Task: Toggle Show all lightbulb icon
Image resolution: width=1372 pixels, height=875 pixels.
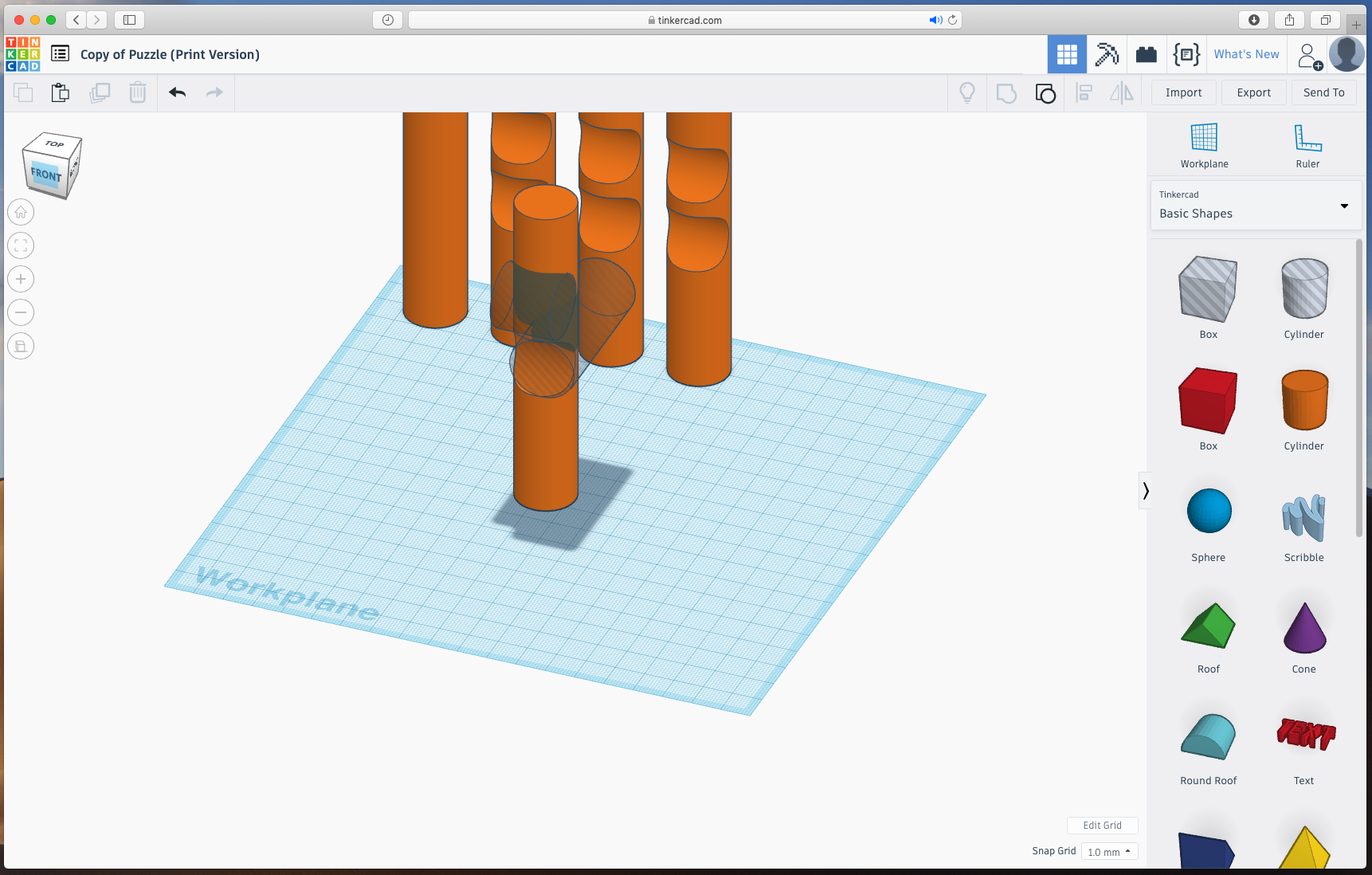Action: click(967, 93)
